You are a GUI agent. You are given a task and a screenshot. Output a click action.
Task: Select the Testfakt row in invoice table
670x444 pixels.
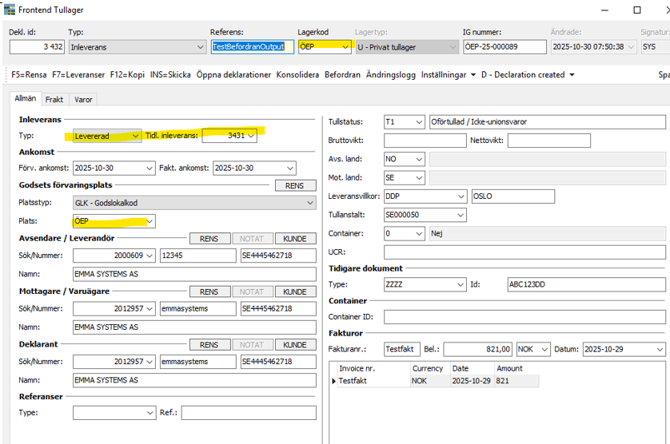[x=352, y=381]
